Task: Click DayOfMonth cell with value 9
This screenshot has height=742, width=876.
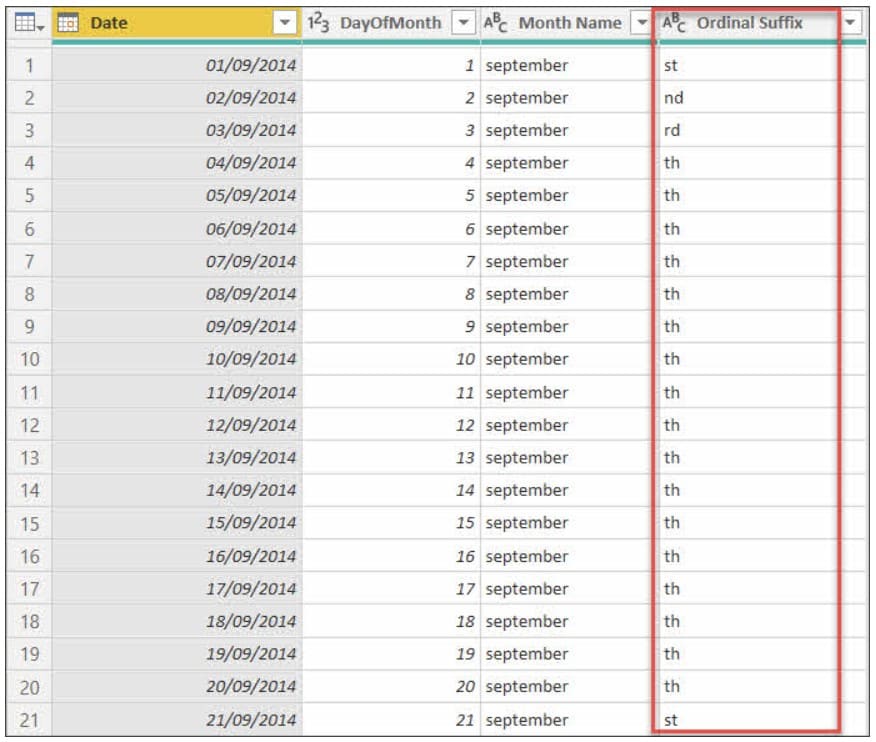Action: (x=391, y=327)
